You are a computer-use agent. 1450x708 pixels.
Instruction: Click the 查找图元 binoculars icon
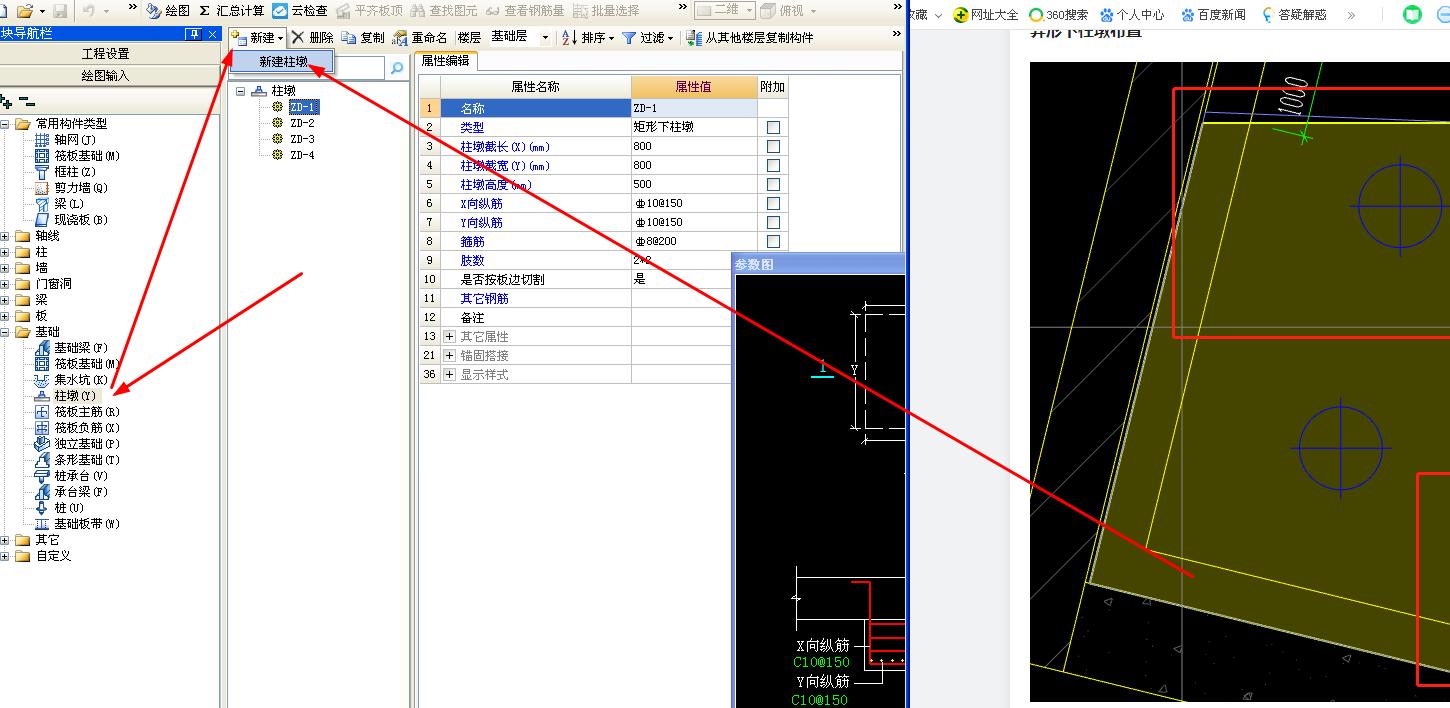coord(418,11)
